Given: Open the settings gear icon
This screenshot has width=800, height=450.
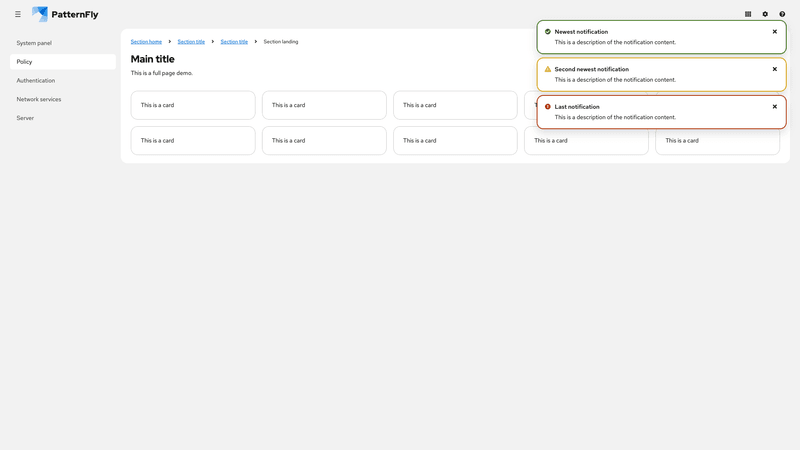Looking at the screenshot, I should click(x=765, y=14).
